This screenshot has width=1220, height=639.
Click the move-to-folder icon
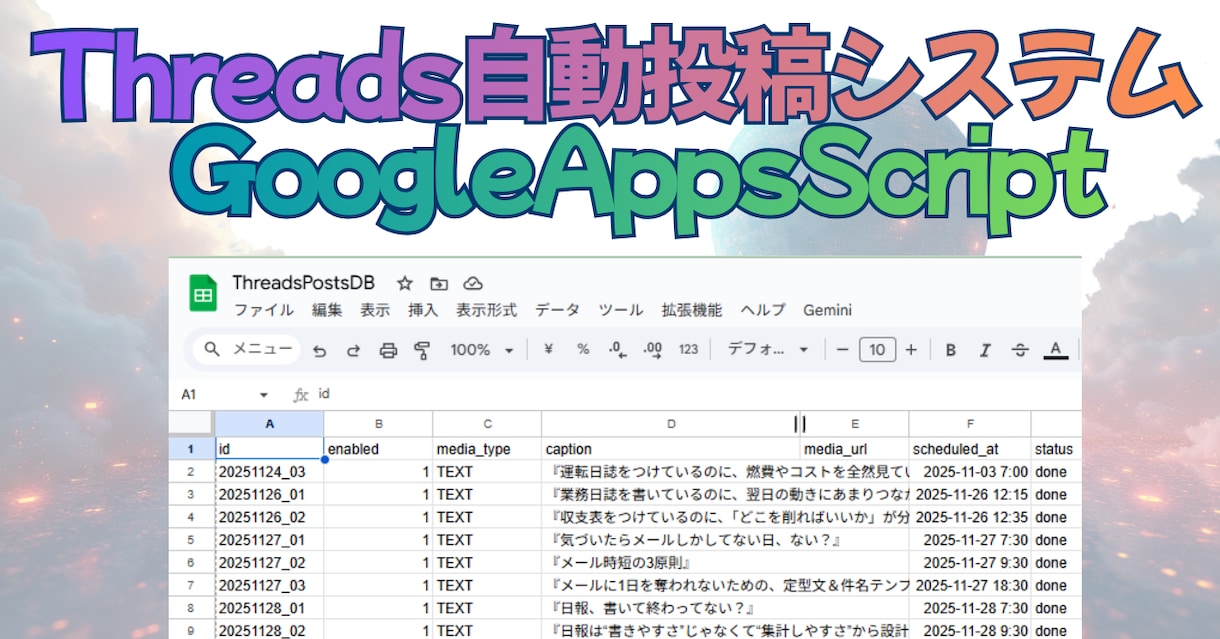coord(438,283)
